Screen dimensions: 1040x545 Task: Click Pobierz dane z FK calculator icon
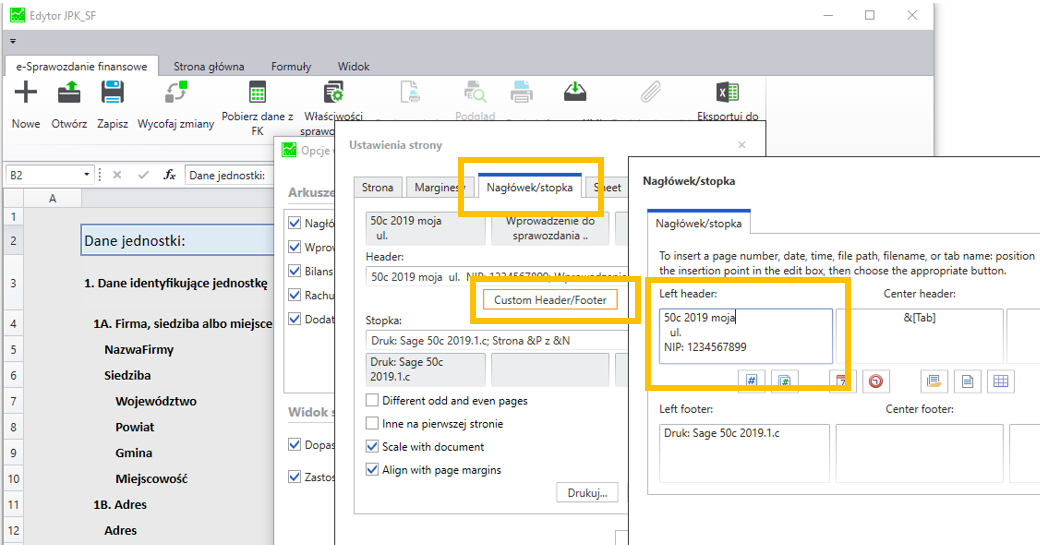point(257,92)
